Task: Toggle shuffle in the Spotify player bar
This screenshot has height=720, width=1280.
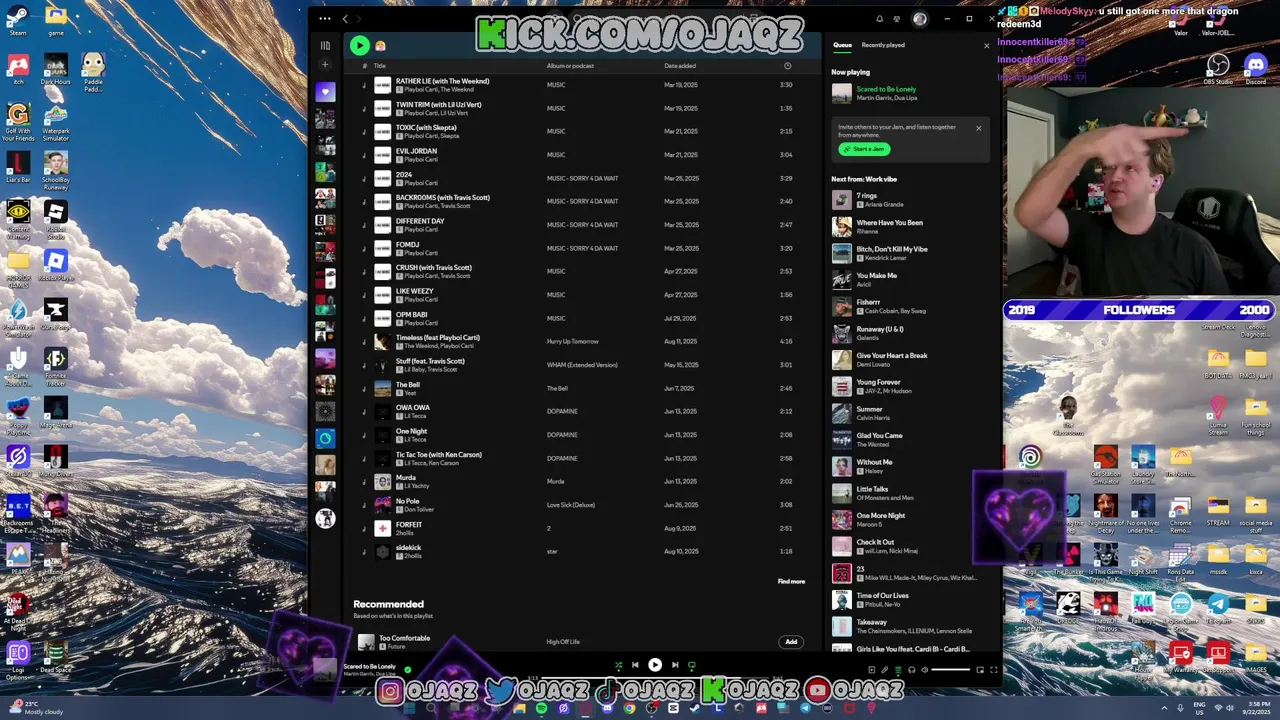Action: point(618,665)
